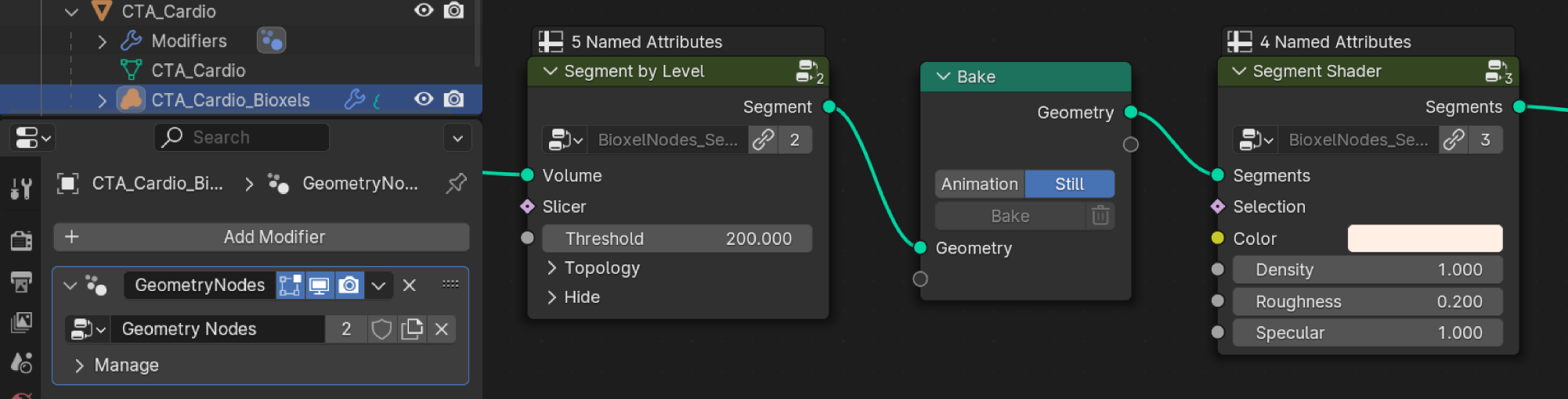The image size is (1568, 399).
Task: Click the GeometryNodes modifier name field
Action: click(x=200, y=286)
